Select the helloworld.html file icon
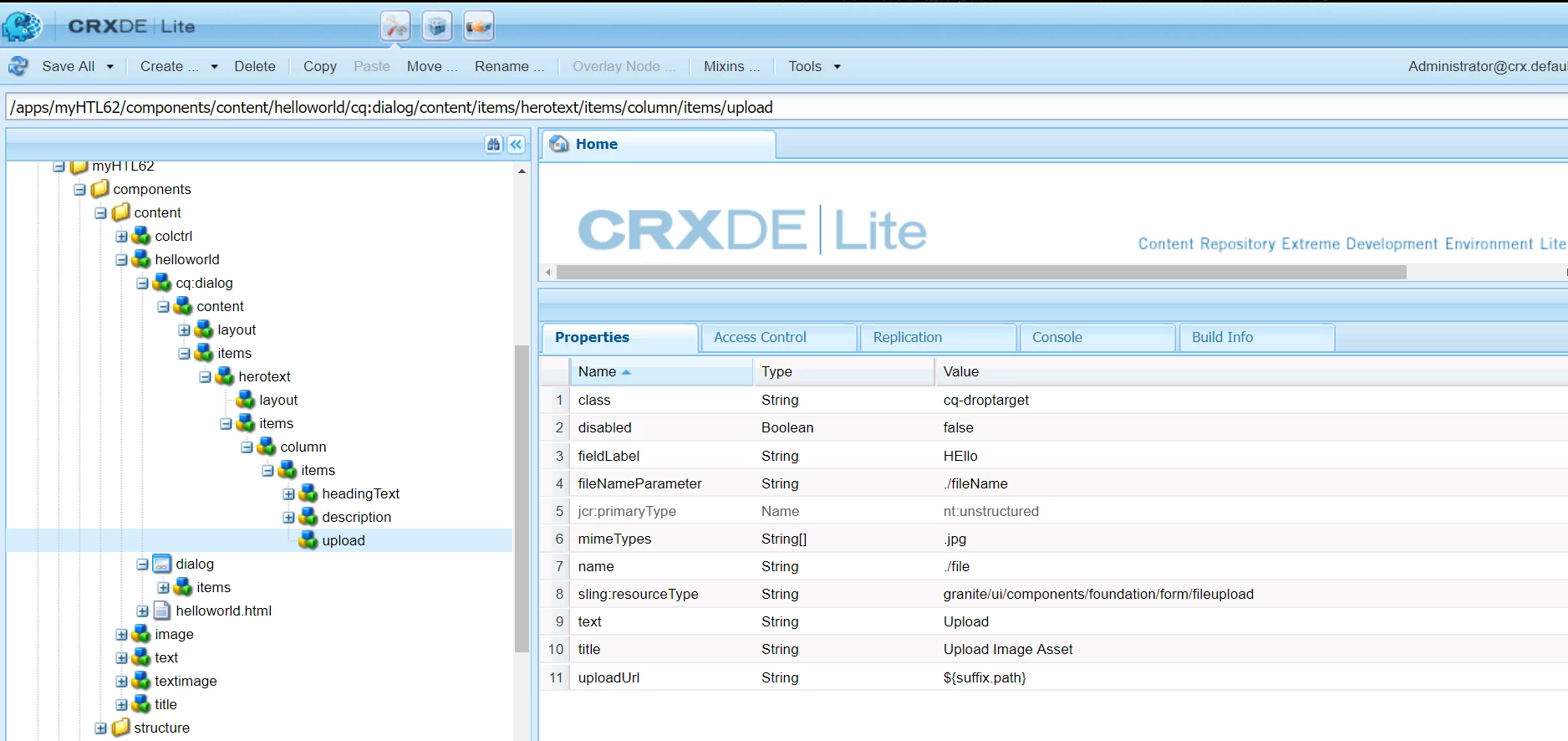The width and height of the screenshot is (1568, 741). tap(162, 611)
